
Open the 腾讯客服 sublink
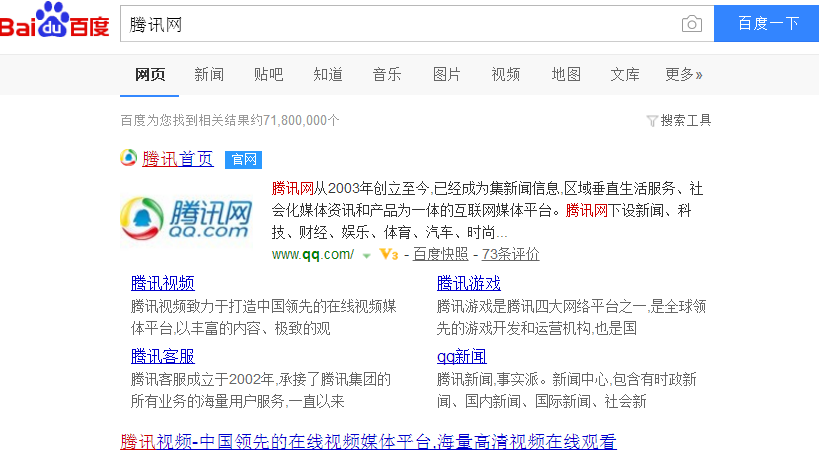click(x=162, y=357)
